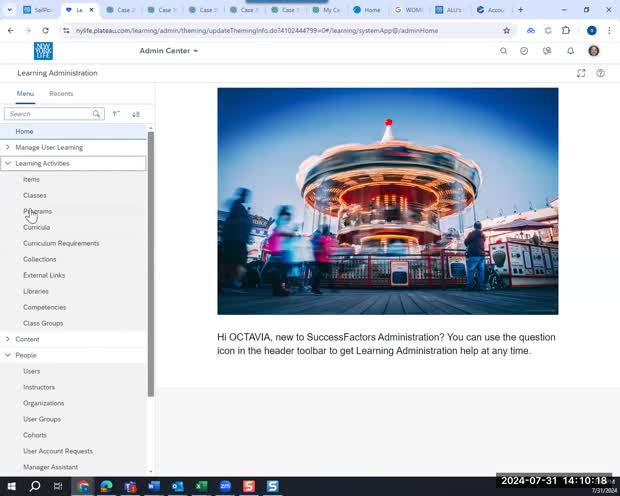Reload the browser page

pyautogui.click(x=45, y=30)
